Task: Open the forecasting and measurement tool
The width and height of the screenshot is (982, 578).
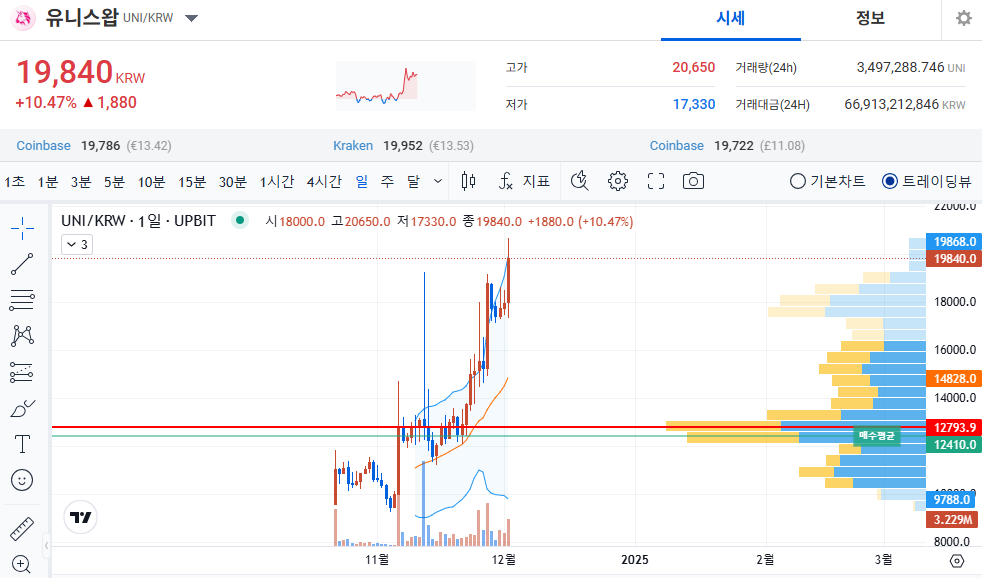Action: point(22,373)
